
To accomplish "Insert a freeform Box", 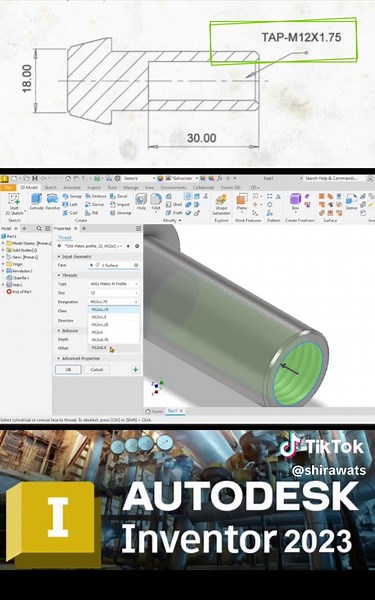I will tap(295, 202).
